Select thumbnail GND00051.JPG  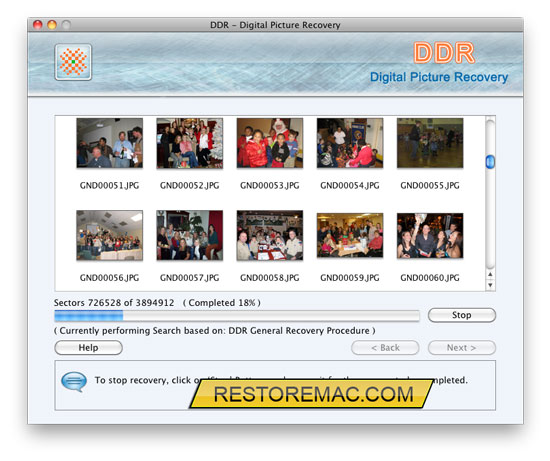pyautogui.click(x=109, y=143)
